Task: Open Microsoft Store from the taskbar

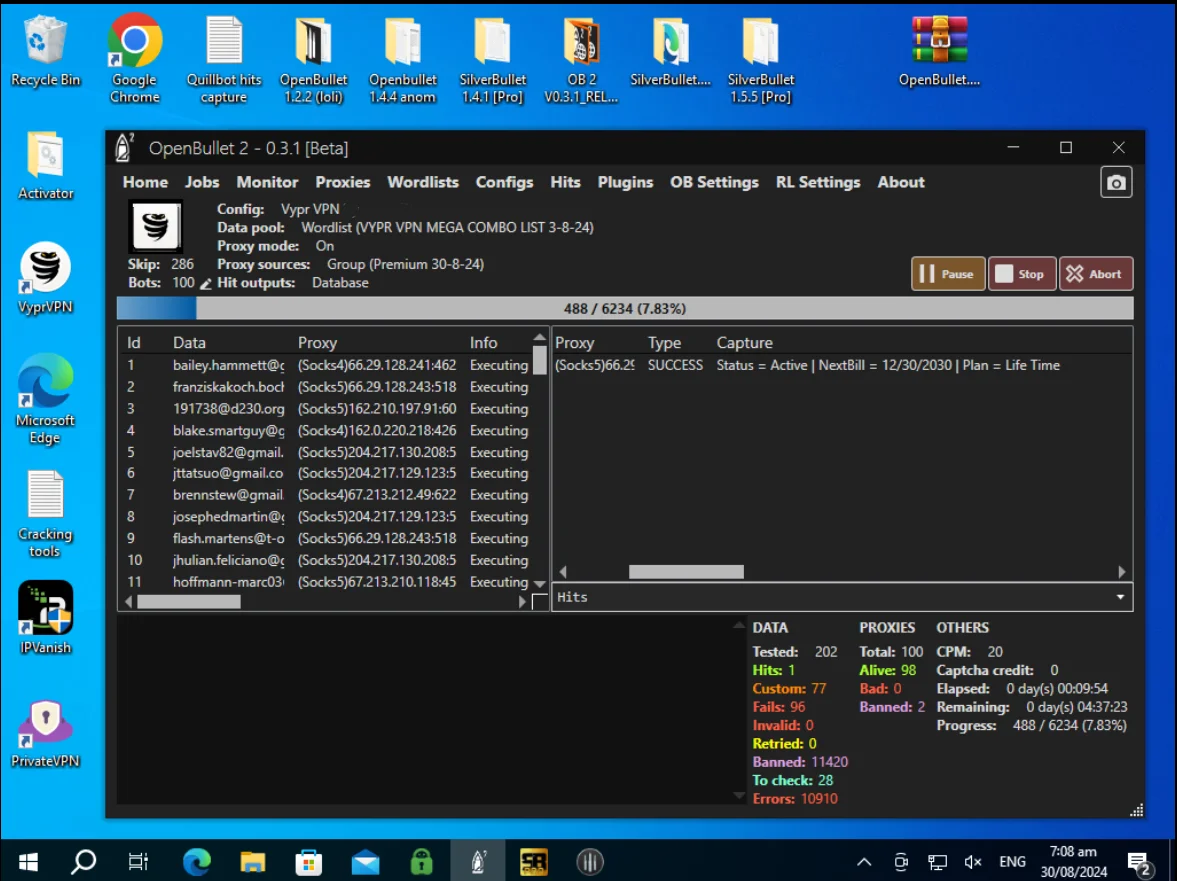Action: (x=309, y=861)
